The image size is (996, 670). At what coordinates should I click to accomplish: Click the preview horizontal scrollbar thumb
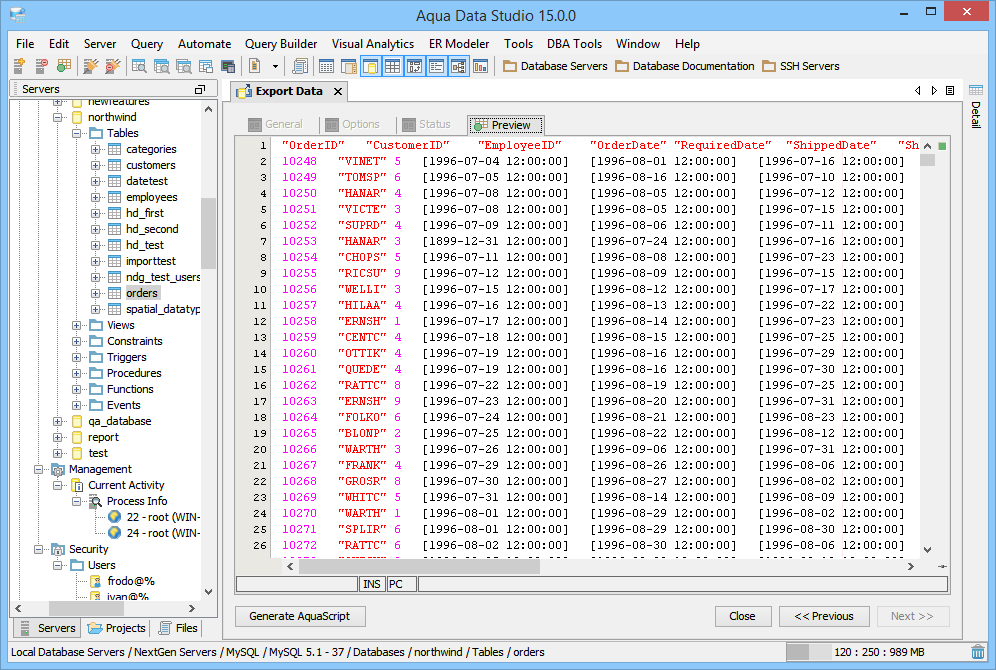coord(419,566)
